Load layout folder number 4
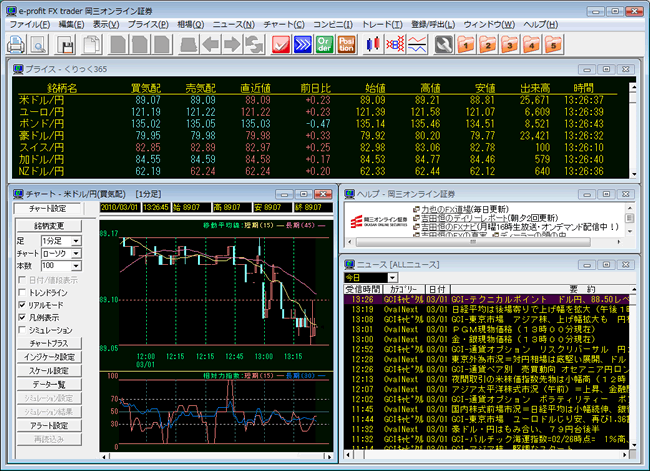650x471 pixels. (x=531, y=44)
